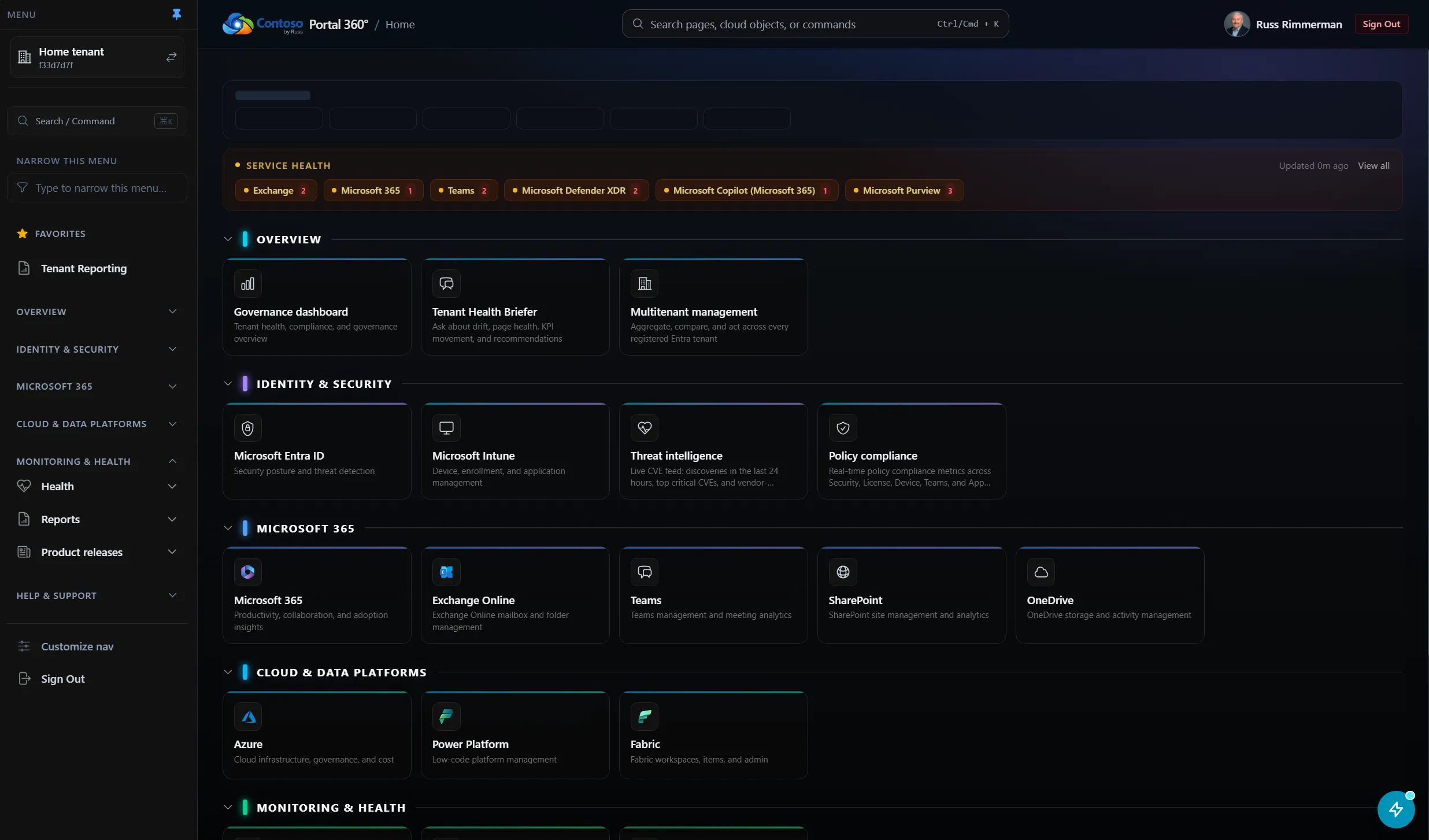Collapse the Overview main section chevron
1429x840 pixels.
click(x=228, y=239)
